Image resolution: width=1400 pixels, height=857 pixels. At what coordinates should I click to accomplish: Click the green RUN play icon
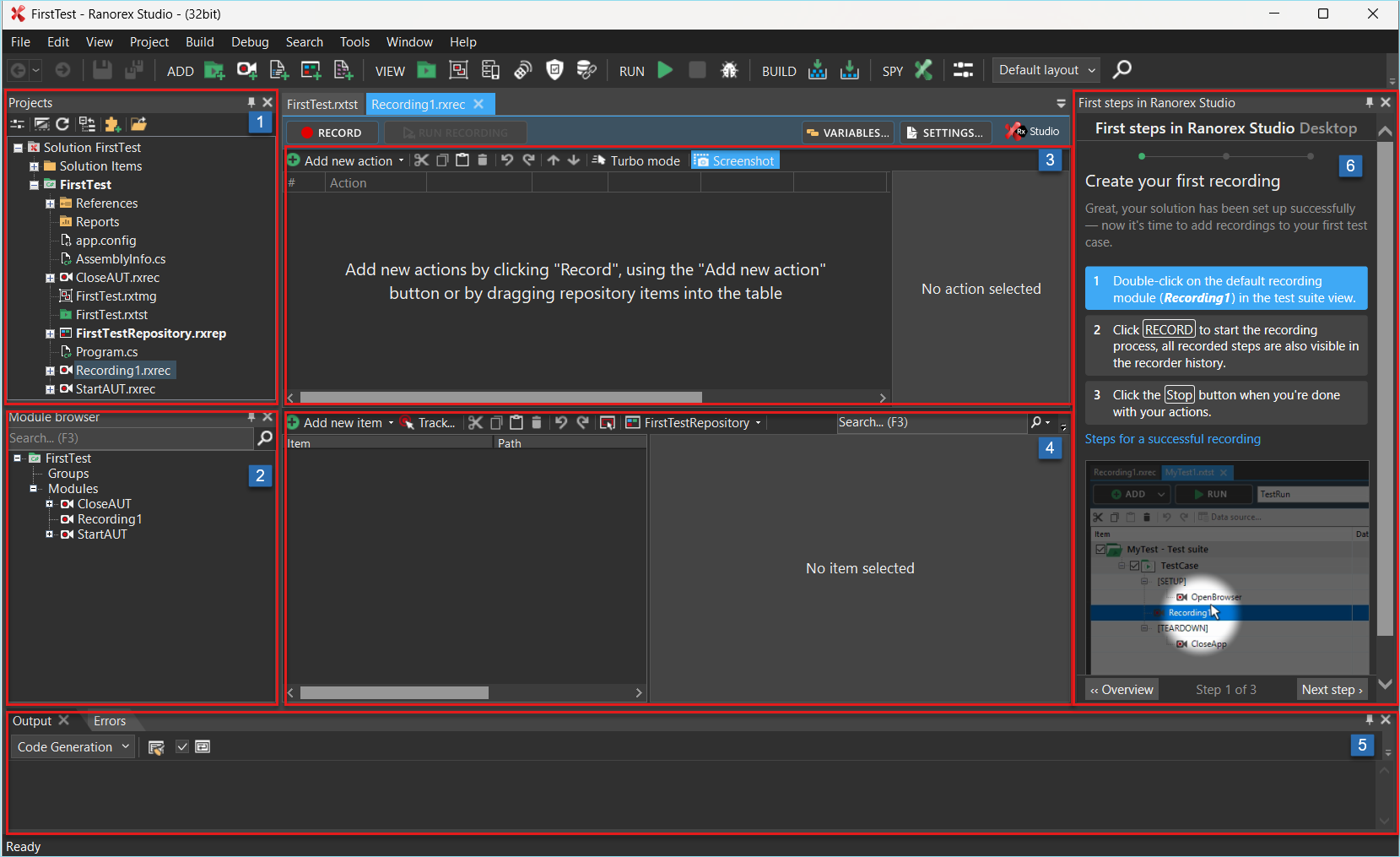coord(665,70)
